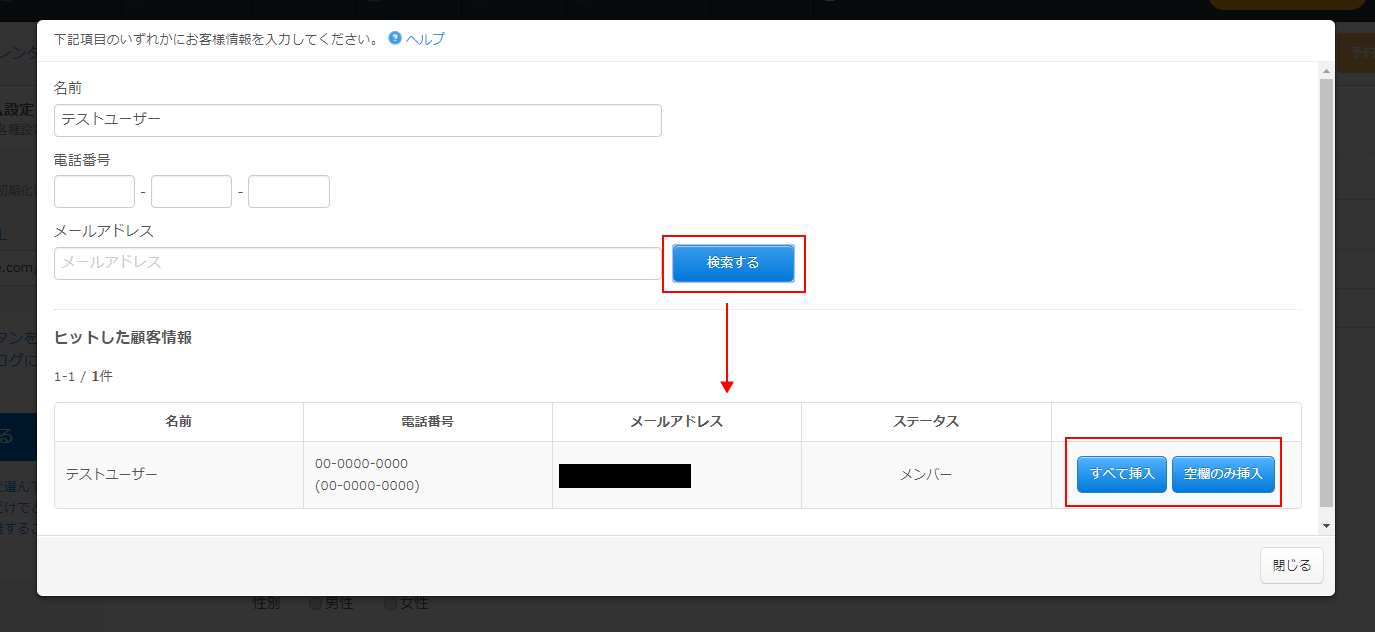Click the メンバー status cell
This screenshot has height=632, width=1375.
pos(925,475)
